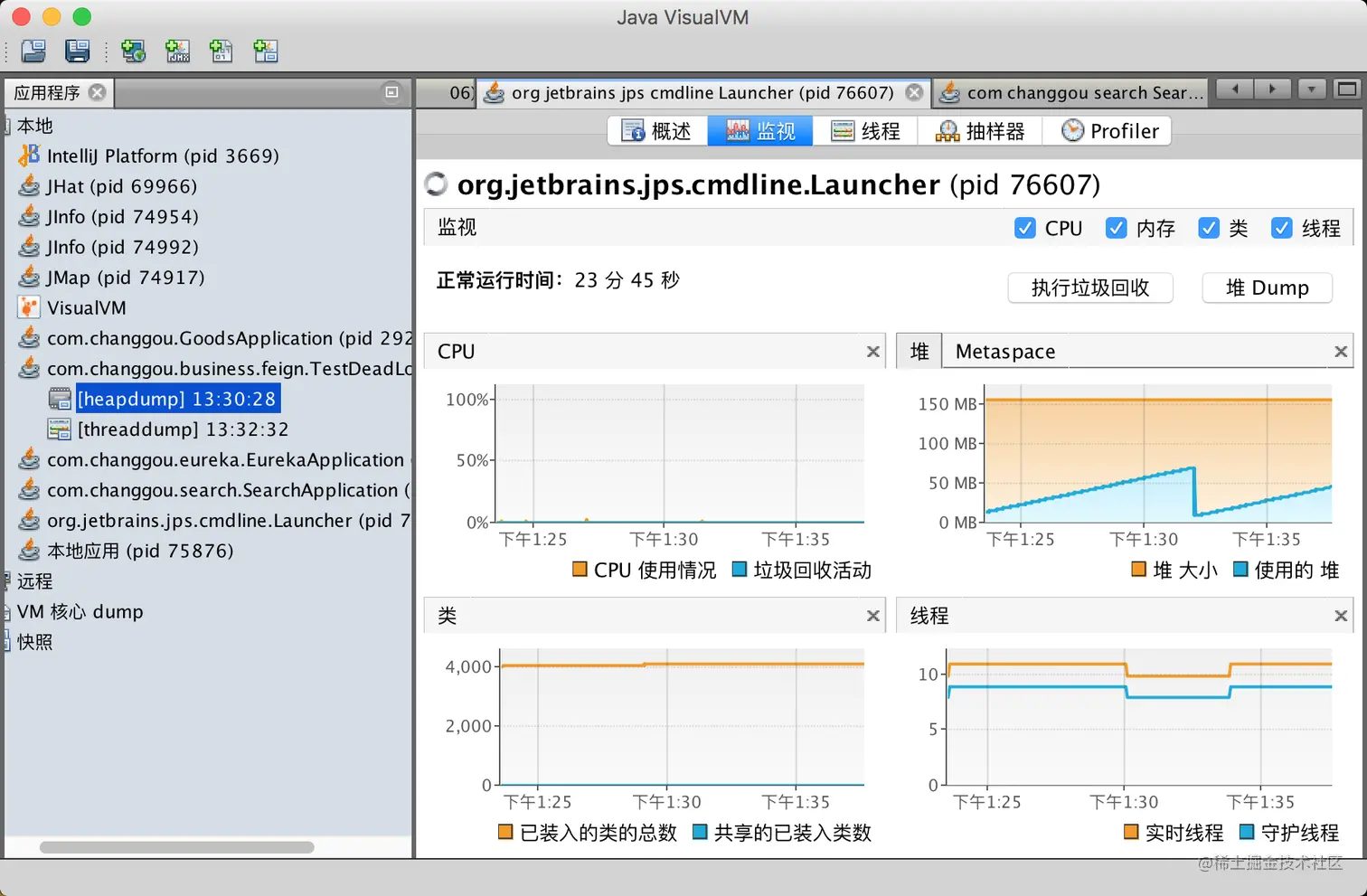The height and width of the screenshot is (896, 1367).
Task: Close the 线程 chart panel
Action: [x=1341, y=616]
